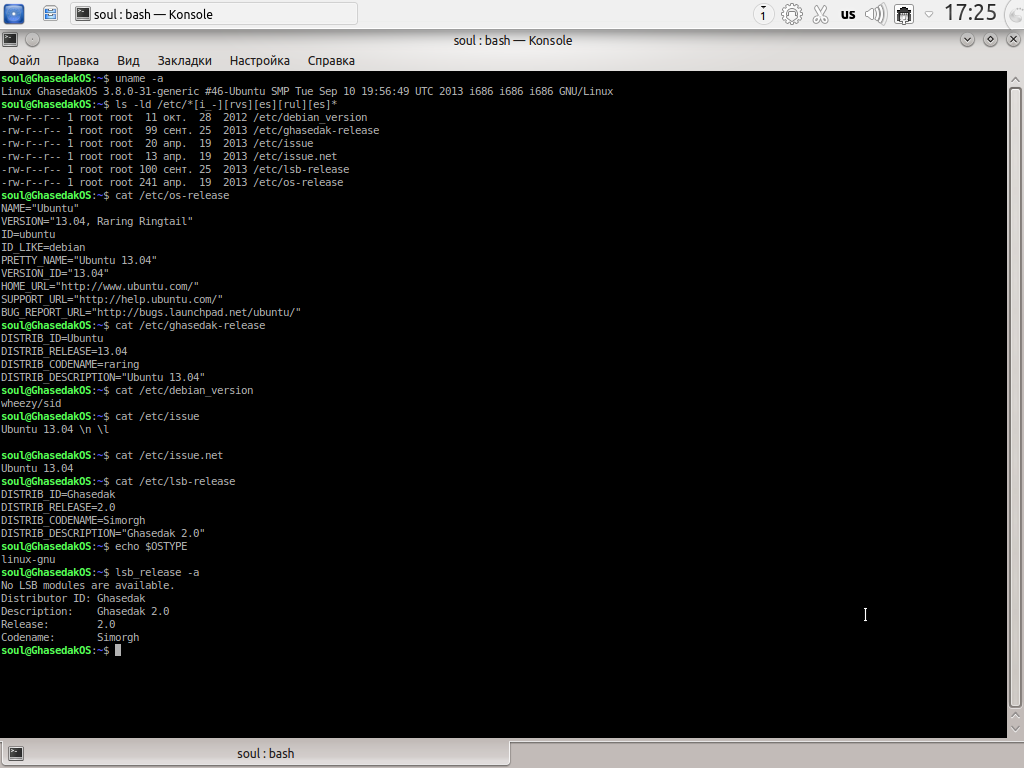Image resolution: width=1024 pixels, height=768 pixels.
Task: Open the wired network connection icon
Action: tap(904, 14)
